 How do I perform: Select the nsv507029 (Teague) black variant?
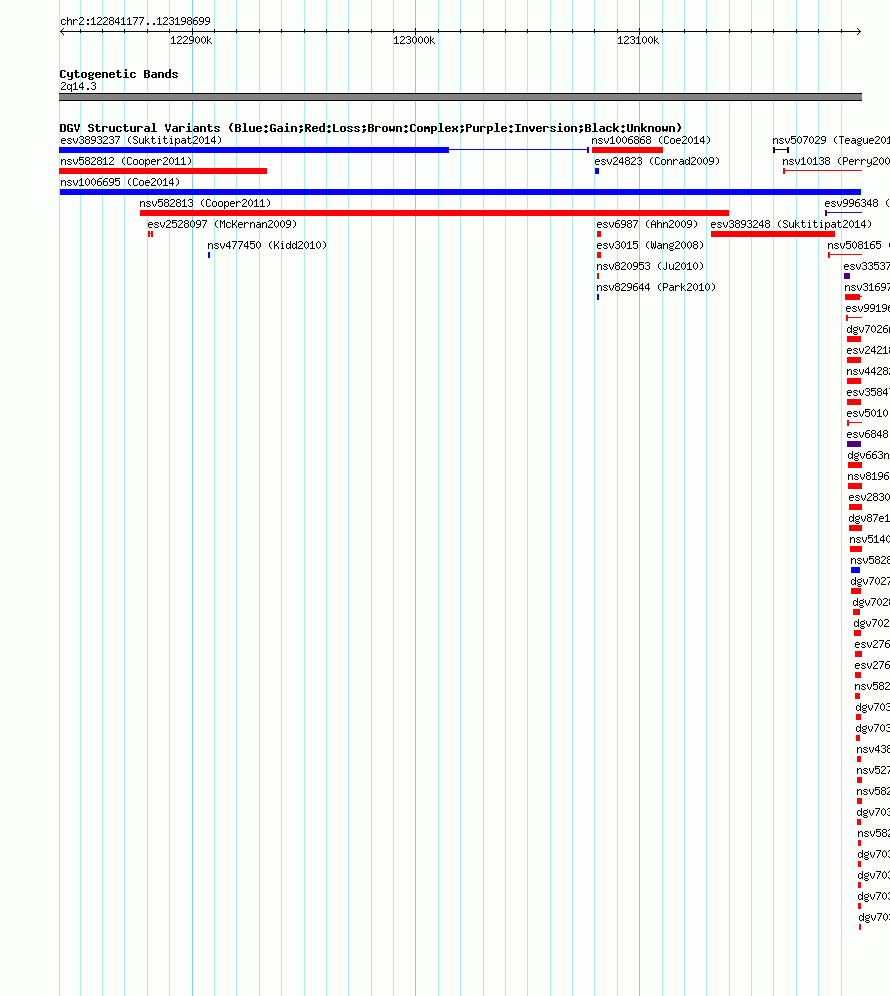(x=781, y=150)
